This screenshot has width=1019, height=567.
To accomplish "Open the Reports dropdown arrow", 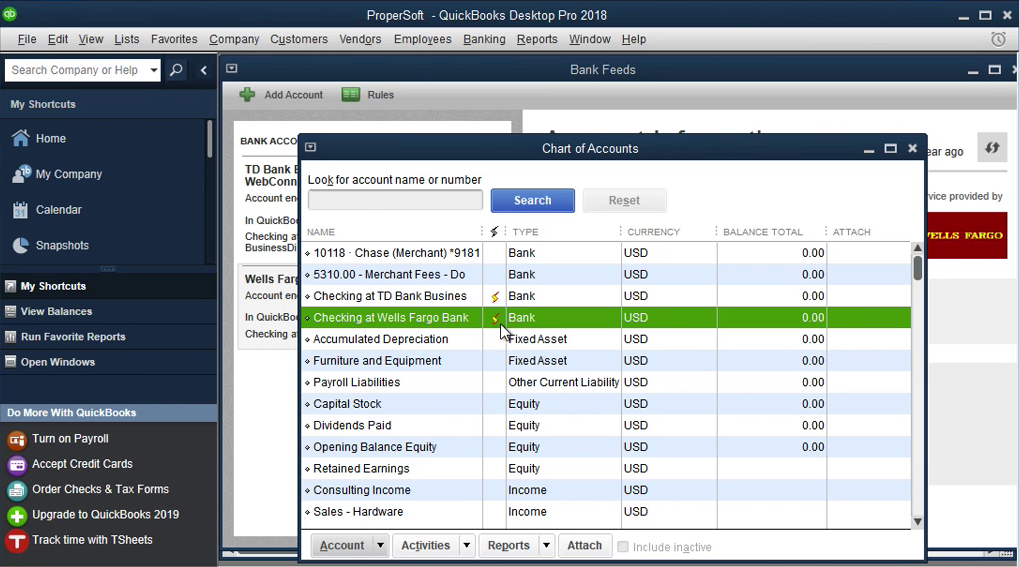I will (x=547, y=546).
